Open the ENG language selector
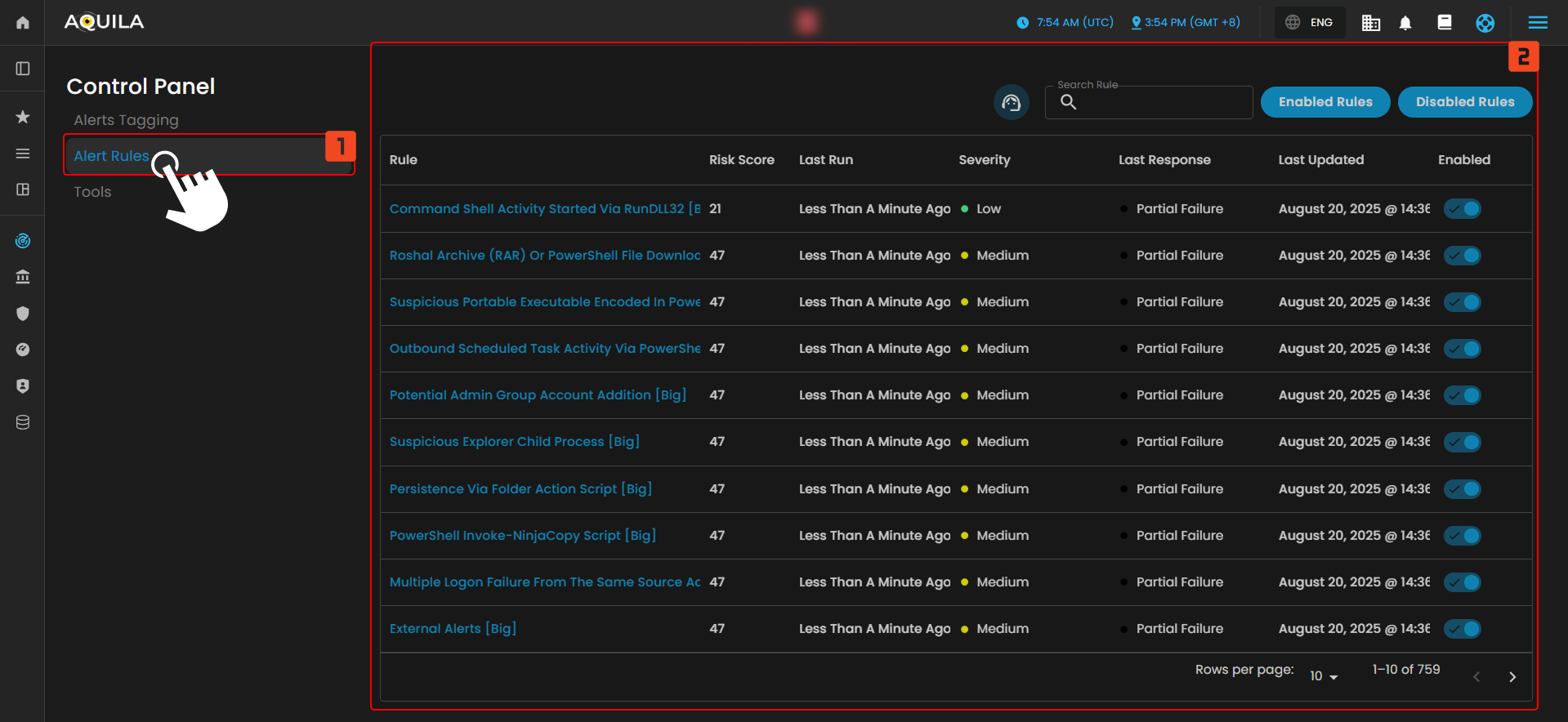This screenshot has height=722, width=1568. (1310, 23)
